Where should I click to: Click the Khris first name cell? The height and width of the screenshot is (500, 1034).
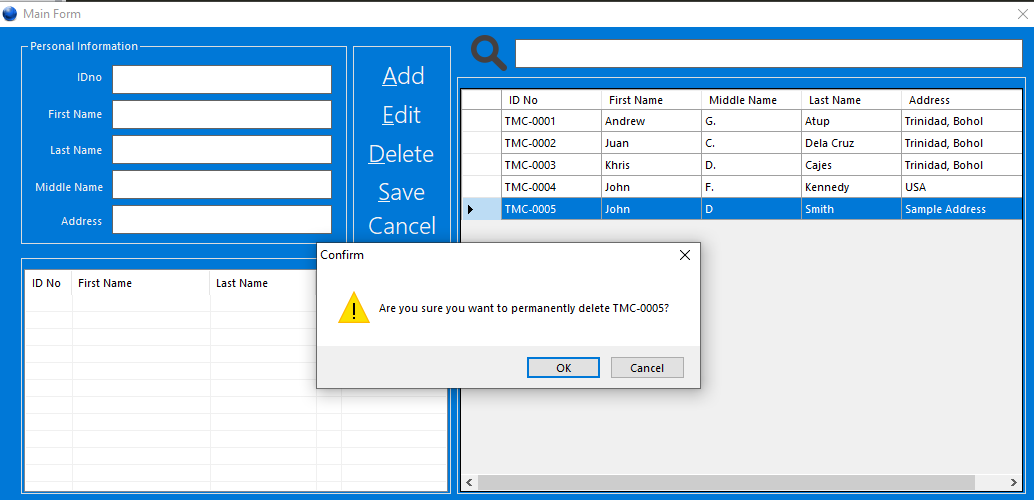(652, 165)
